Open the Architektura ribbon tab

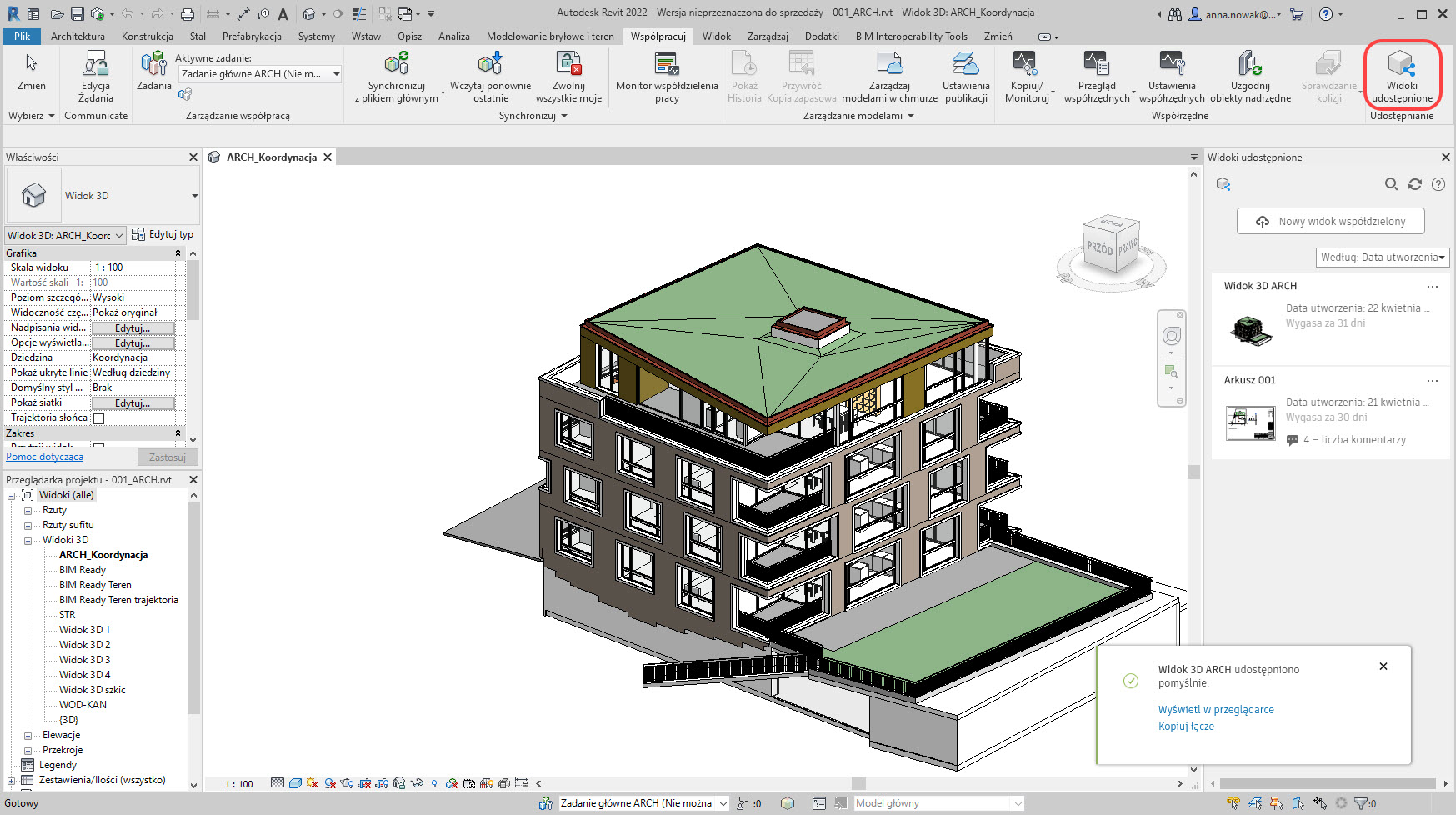tap(78, 37)
